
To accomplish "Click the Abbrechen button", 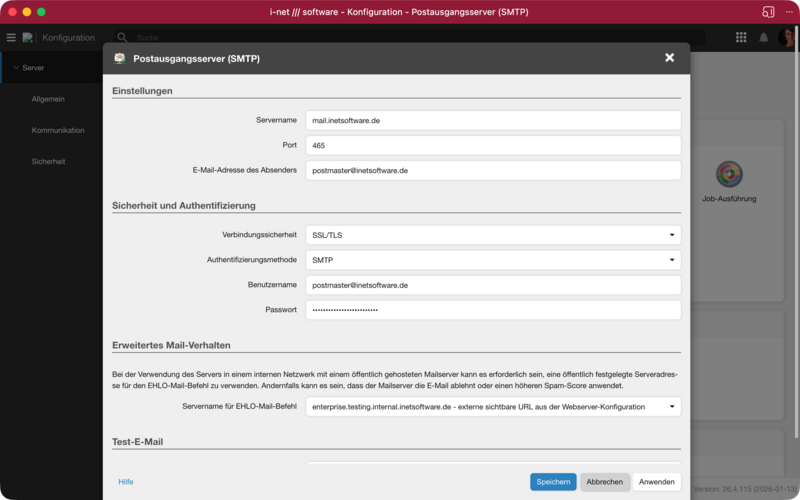I will pyautogui.click(x=604, y=482).
